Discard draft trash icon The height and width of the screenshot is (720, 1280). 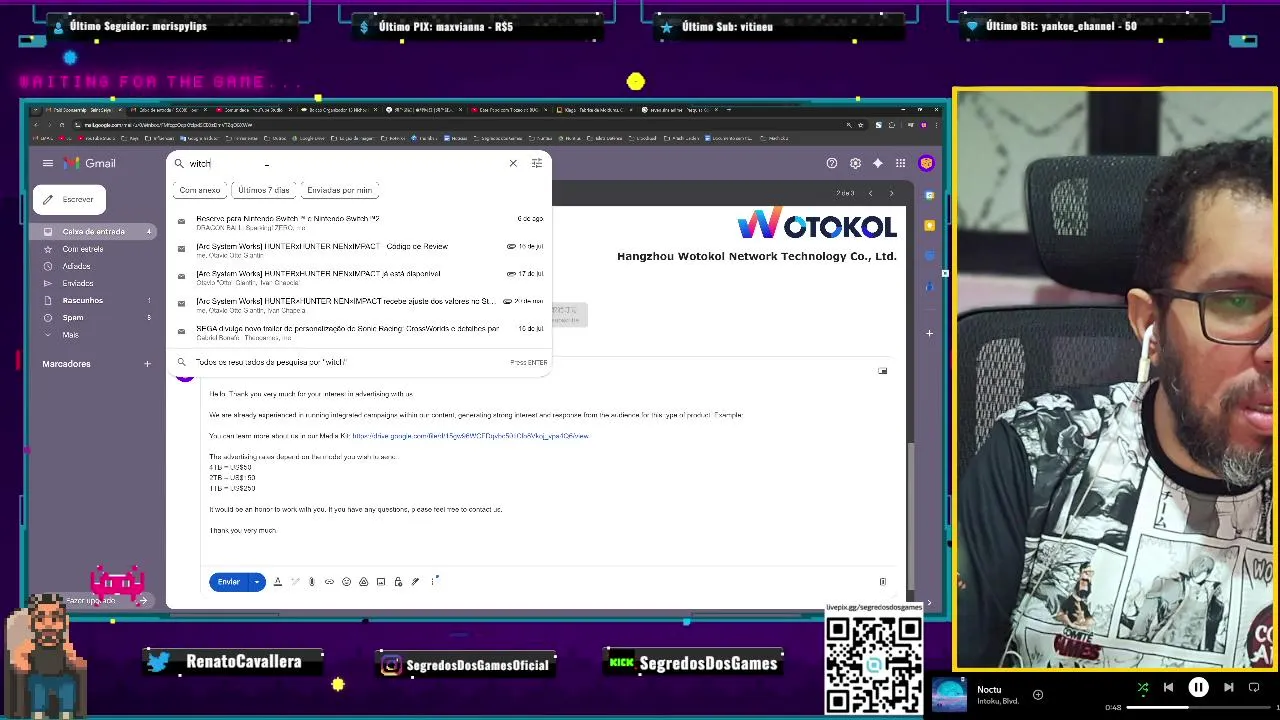tap(882, 582)
